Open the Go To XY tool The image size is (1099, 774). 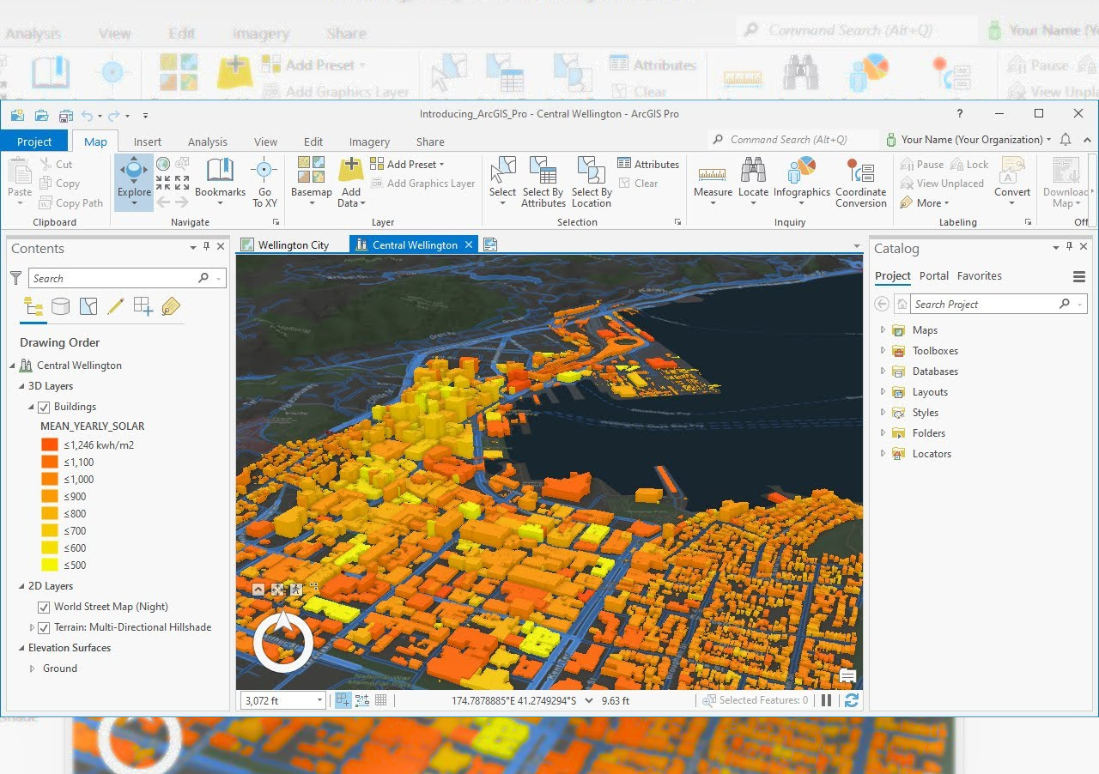pyautogui.click(x=264, y=182)
